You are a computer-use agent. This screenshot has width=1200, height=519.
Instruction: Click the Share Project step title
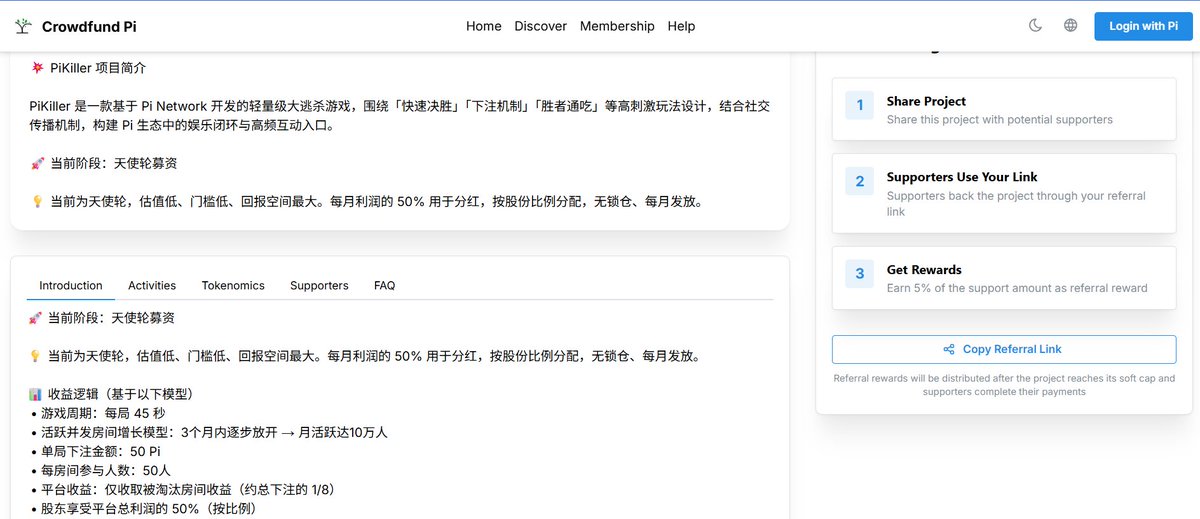(926, 101)
